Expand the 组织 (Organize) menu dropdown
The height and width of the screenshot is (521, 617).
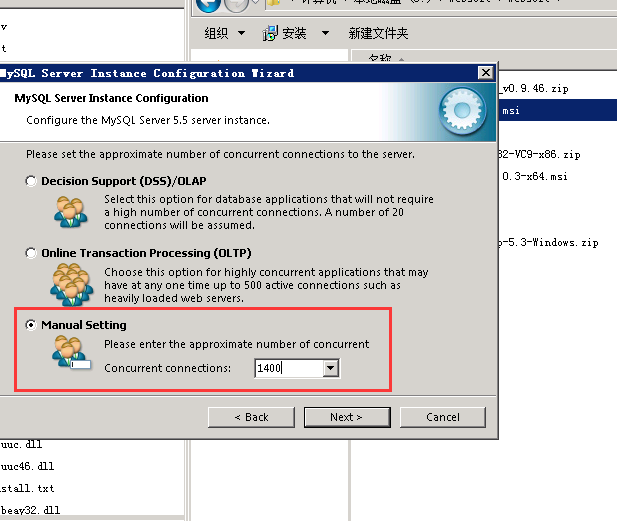tap(239, 34)
